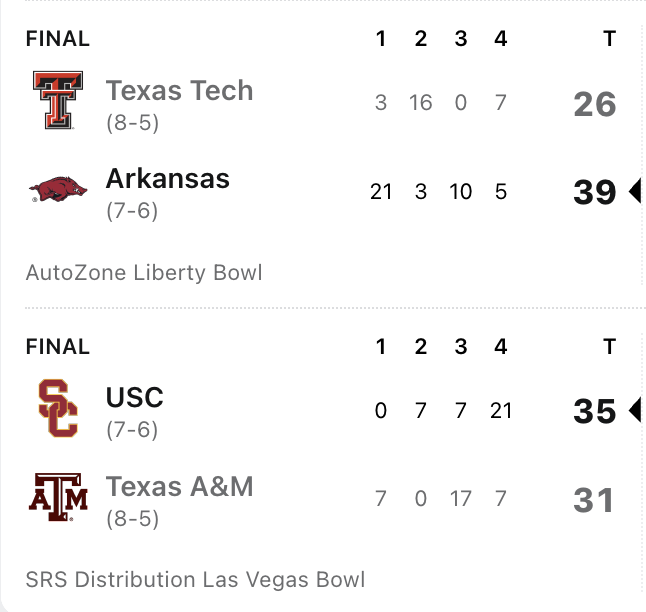This screenshot has height=612, width=646.
Task: Click the winner arrow beside USC 35
Action: (x=635, y=410)
